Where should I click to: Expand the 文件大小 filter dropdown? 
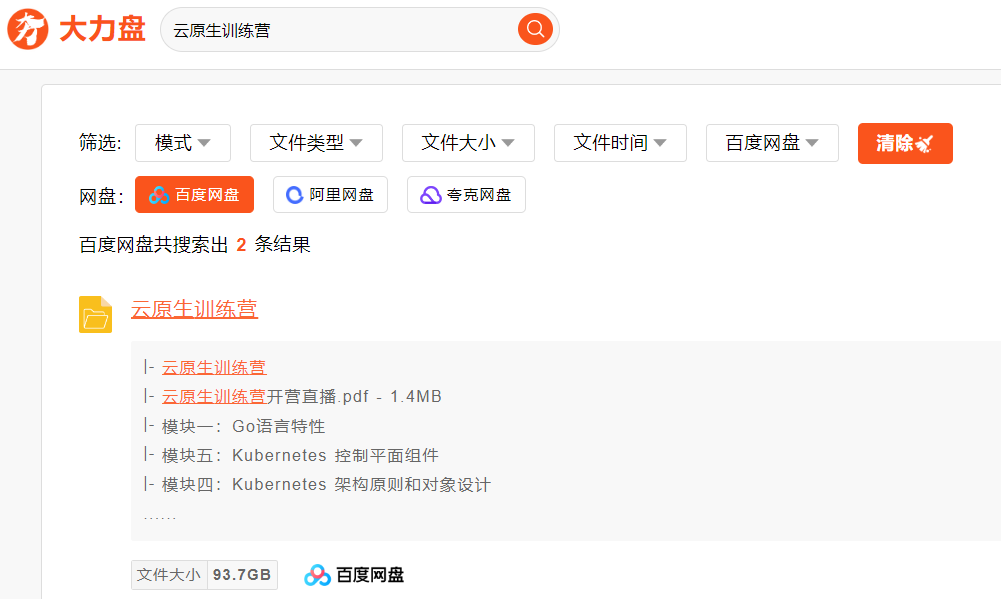[468, 143]
